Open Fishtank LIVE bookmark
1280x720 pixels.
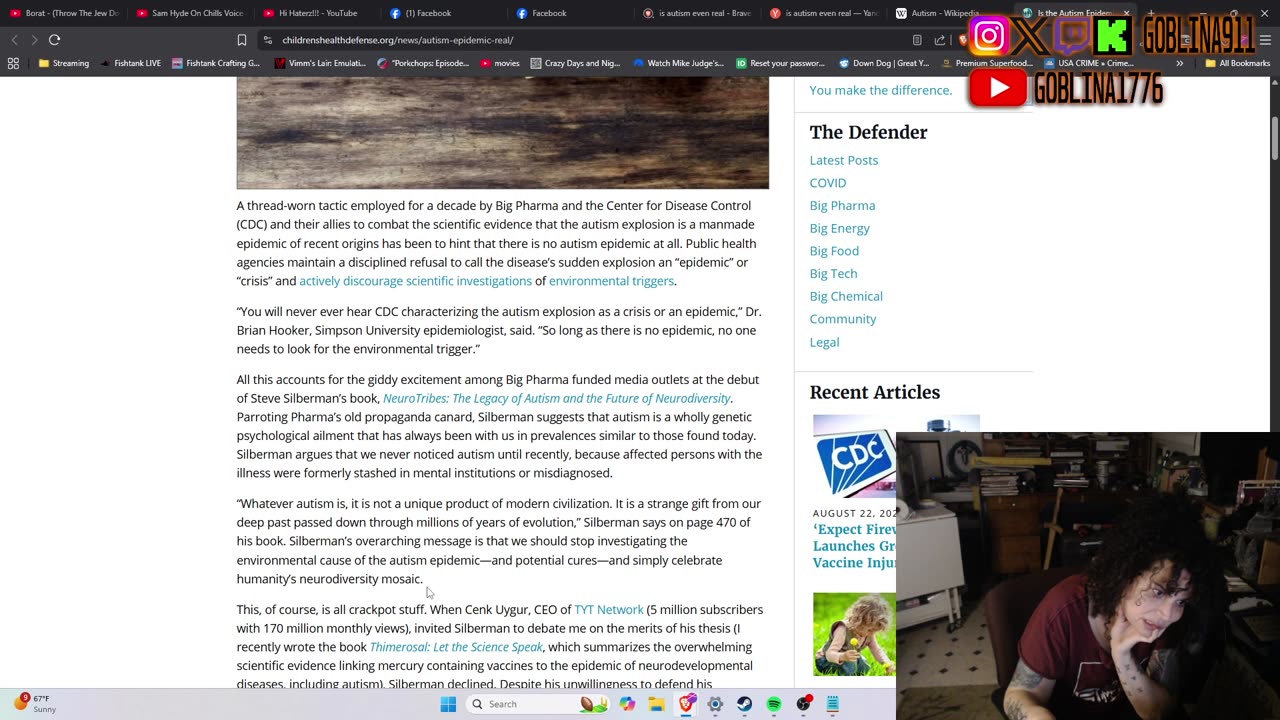[x=130, y=63]
